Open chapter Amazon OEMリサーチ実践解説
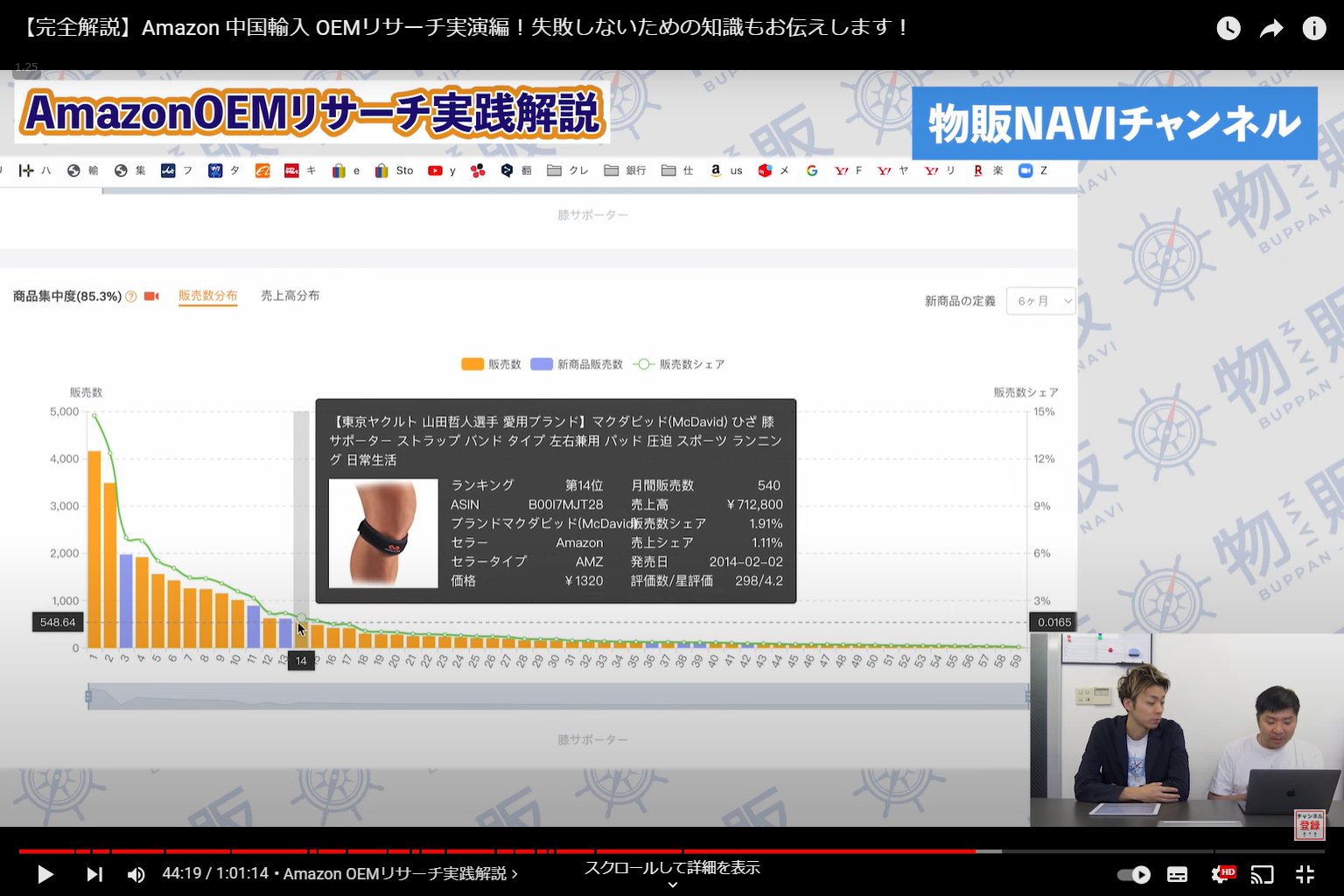This screenshot has width=1344, height=896. 401,873
